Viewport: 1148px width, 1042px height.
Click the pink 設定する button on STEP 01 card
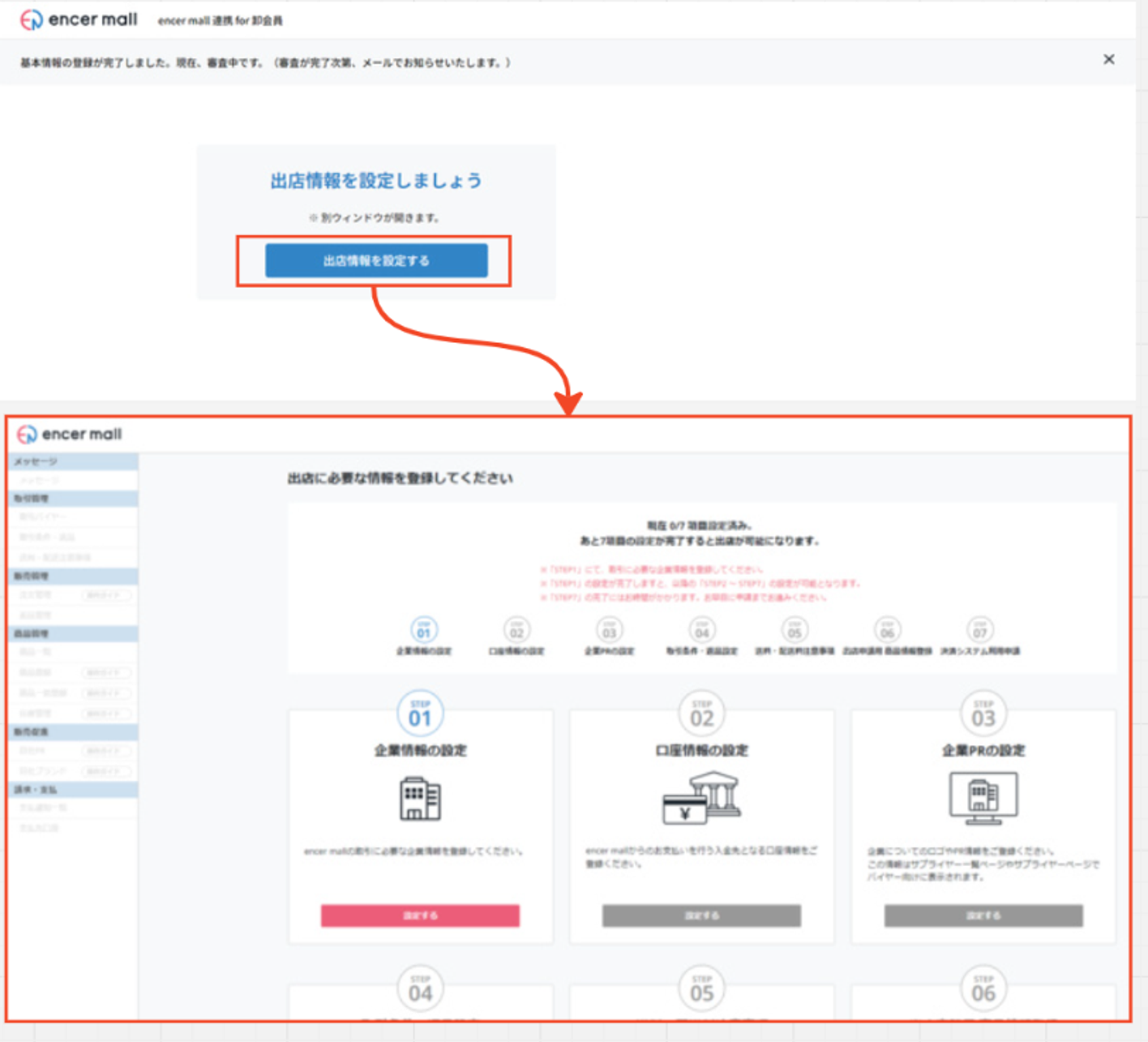[x=420, y=916]
